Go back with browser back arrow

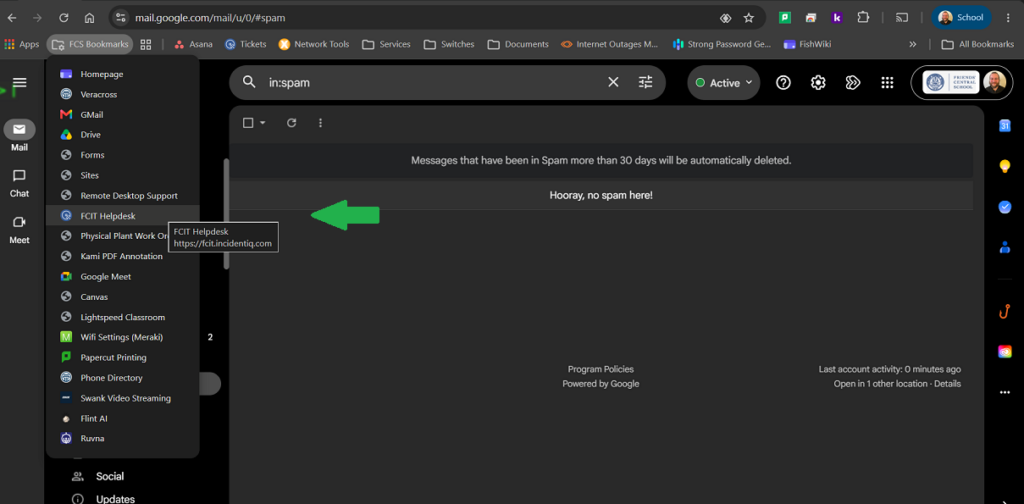tap(12, 18)
